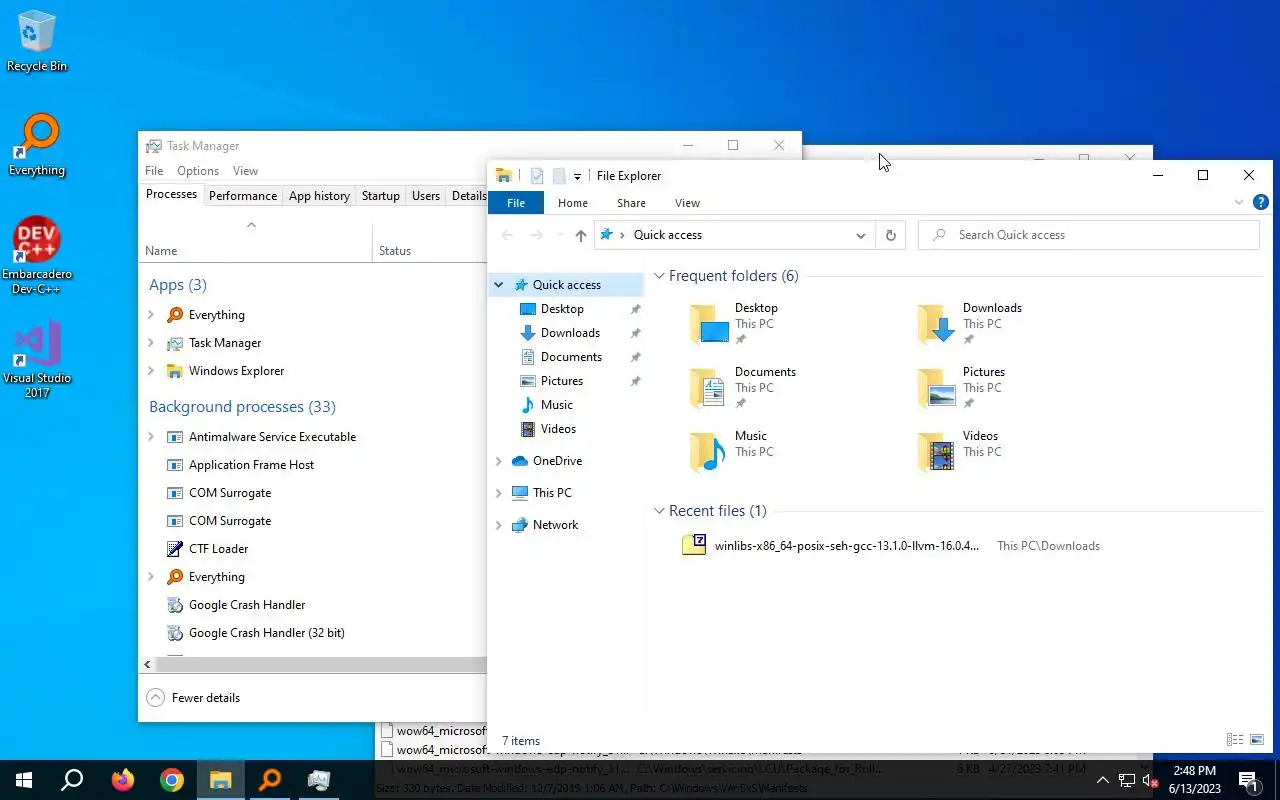This screenshot has width=1280, height=800.
Task: Select Pictures in navigation pane
Action: pos(561,381)
